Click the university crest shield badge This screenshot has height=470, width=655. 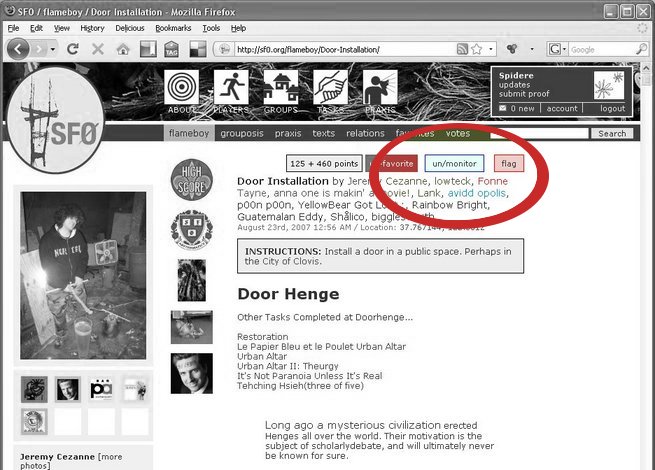[x=192, y=229]
